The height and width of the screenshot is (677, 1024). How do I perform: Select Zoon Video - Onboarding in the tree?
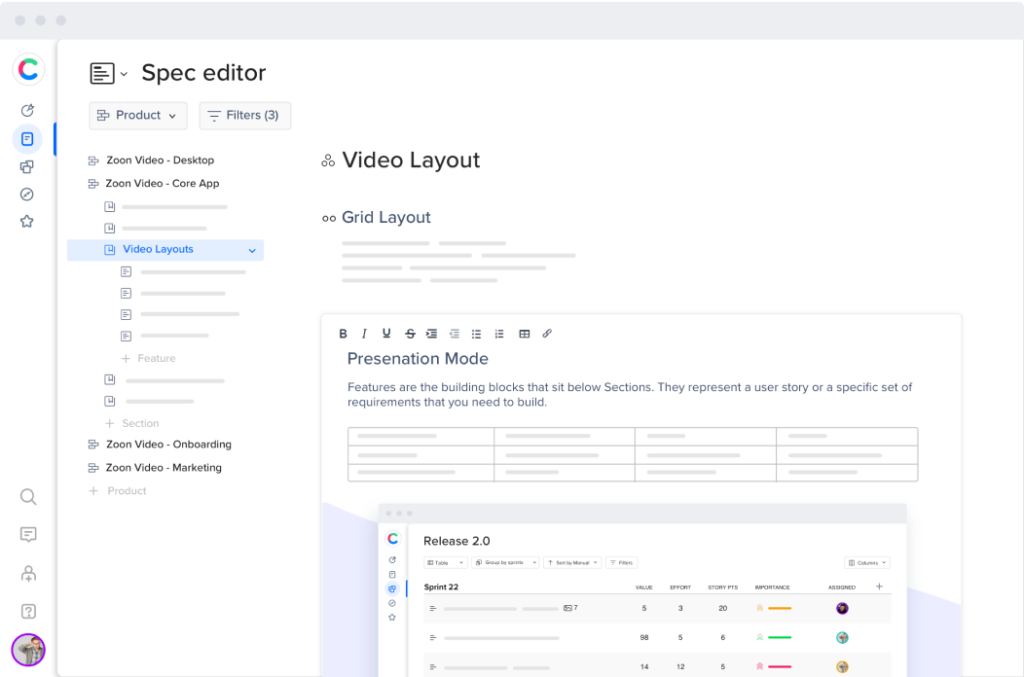coord(168,444)
